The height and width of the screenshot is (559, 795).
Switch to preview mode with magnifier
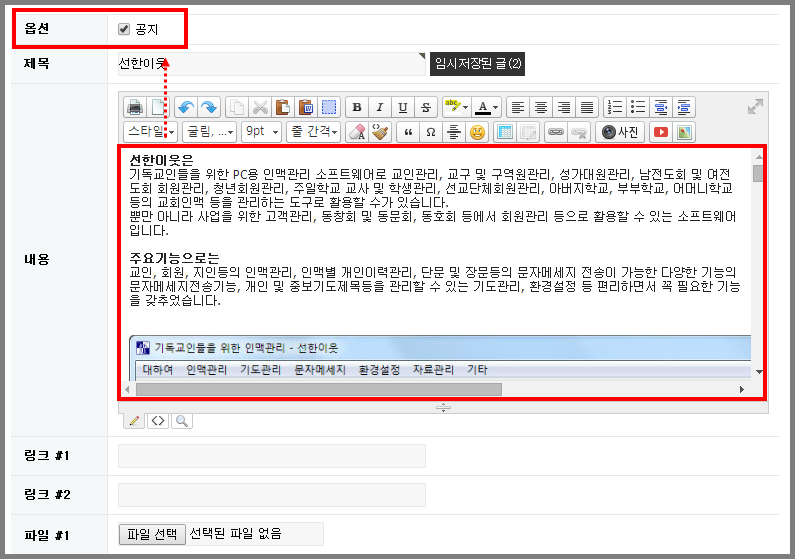[182, 421]
